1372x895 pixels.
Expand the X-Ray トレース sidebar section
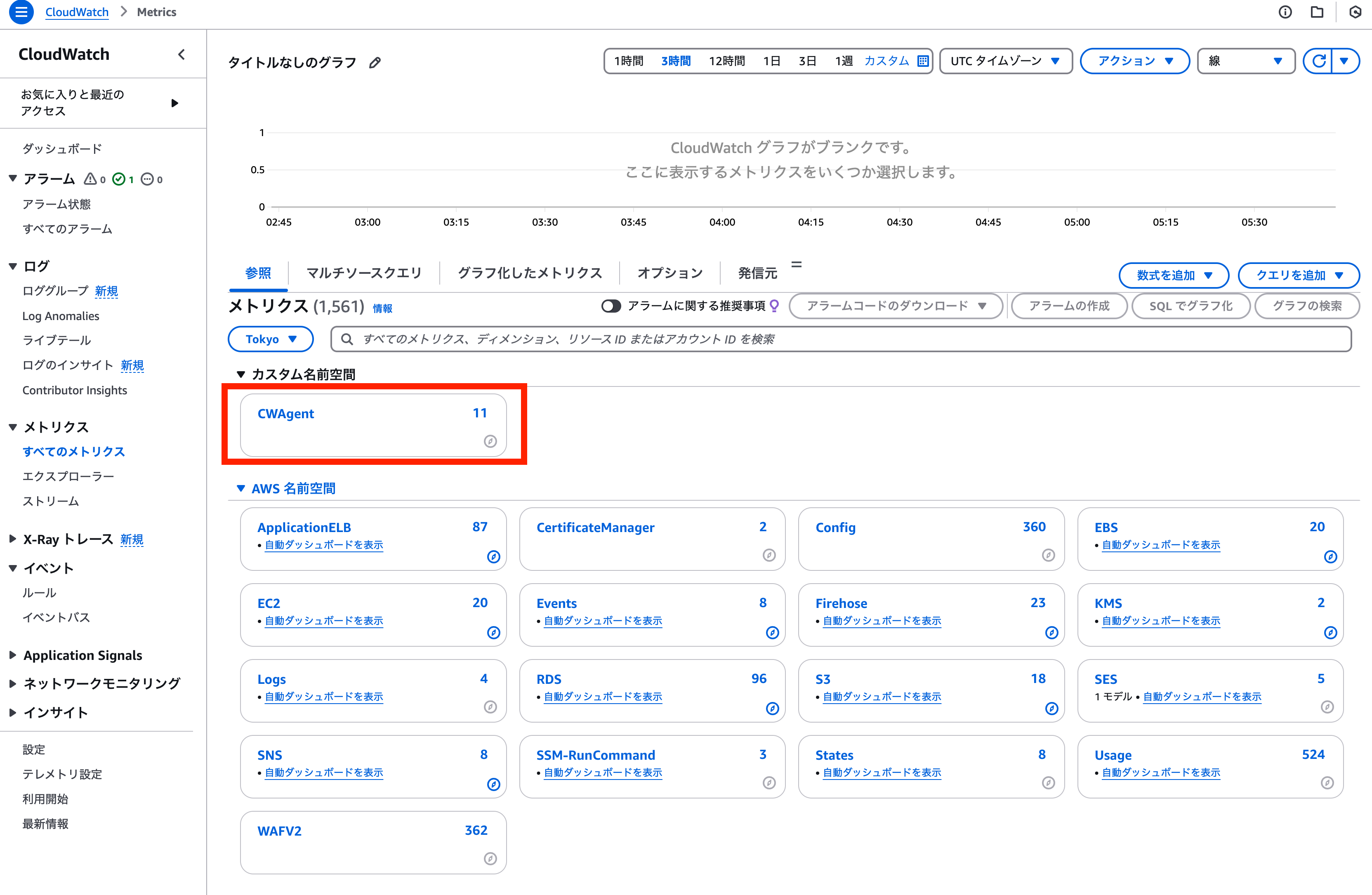pyautogui.click(x=13, y=539)
